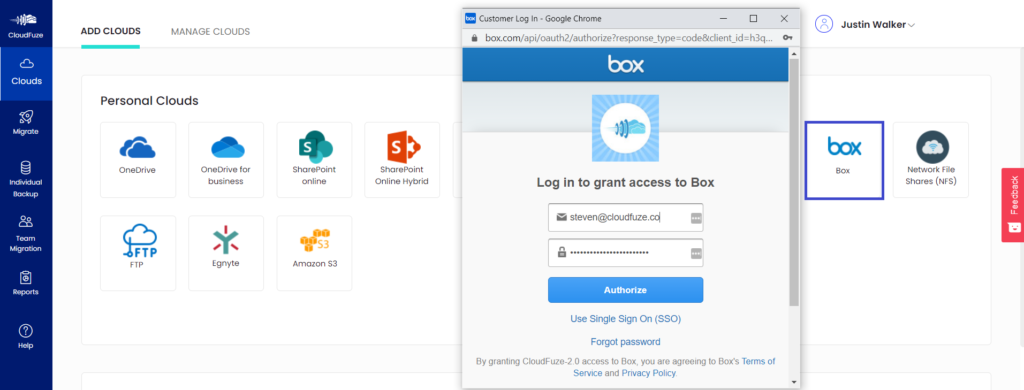
Task: Switch to the MANAGE CLOUDS tab
Action: [x=210, y=31]
